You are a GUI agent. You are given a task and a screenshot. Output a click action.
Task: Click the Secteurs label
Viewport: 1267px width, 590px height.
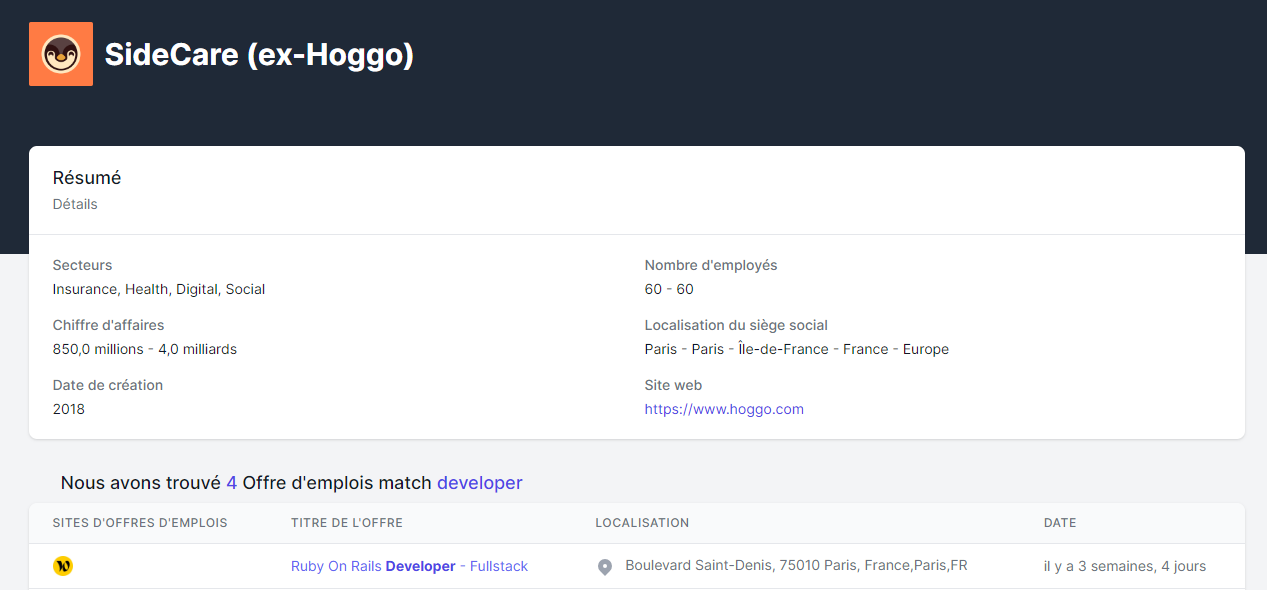point(83,265)
